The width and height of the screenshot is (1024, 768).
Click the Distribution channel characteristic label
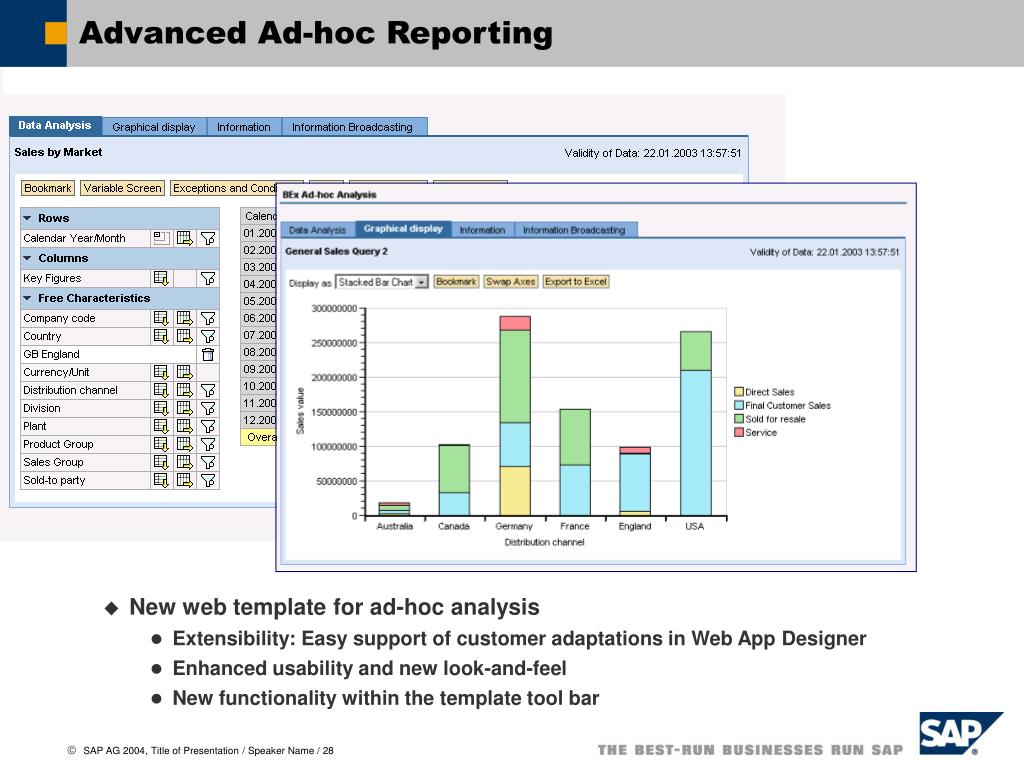[x=71, y=390]
